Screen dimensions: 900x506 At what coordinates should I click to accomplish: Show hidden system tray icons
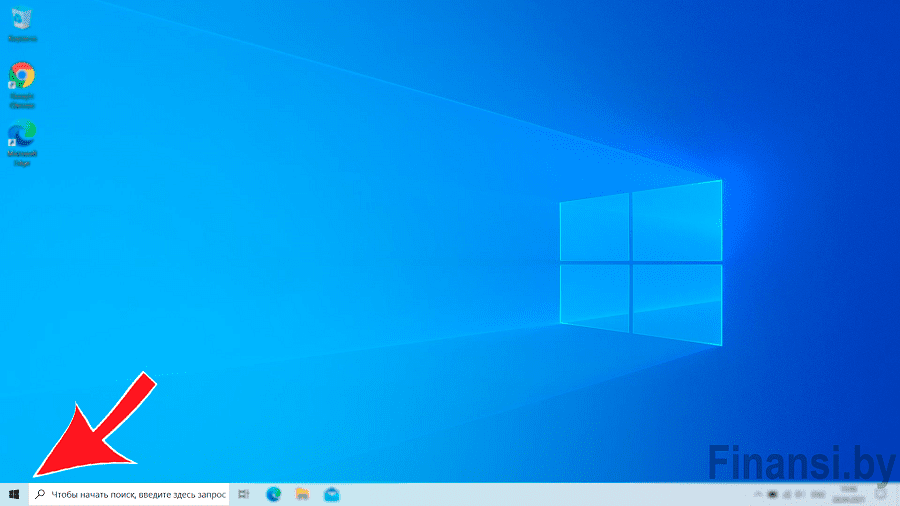click(x=758, y=494)
